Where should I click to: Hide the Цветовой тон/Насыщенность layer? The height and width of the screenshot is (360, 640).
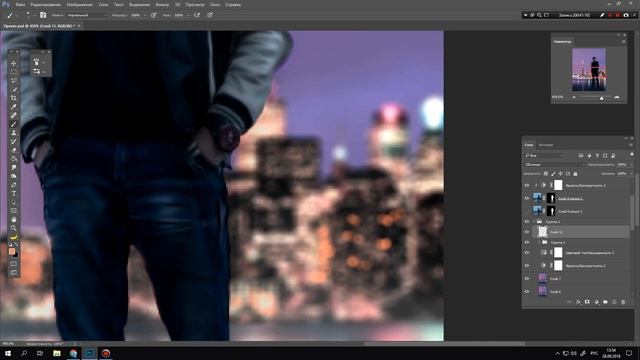pyautogui.click(x=527, y=253)
